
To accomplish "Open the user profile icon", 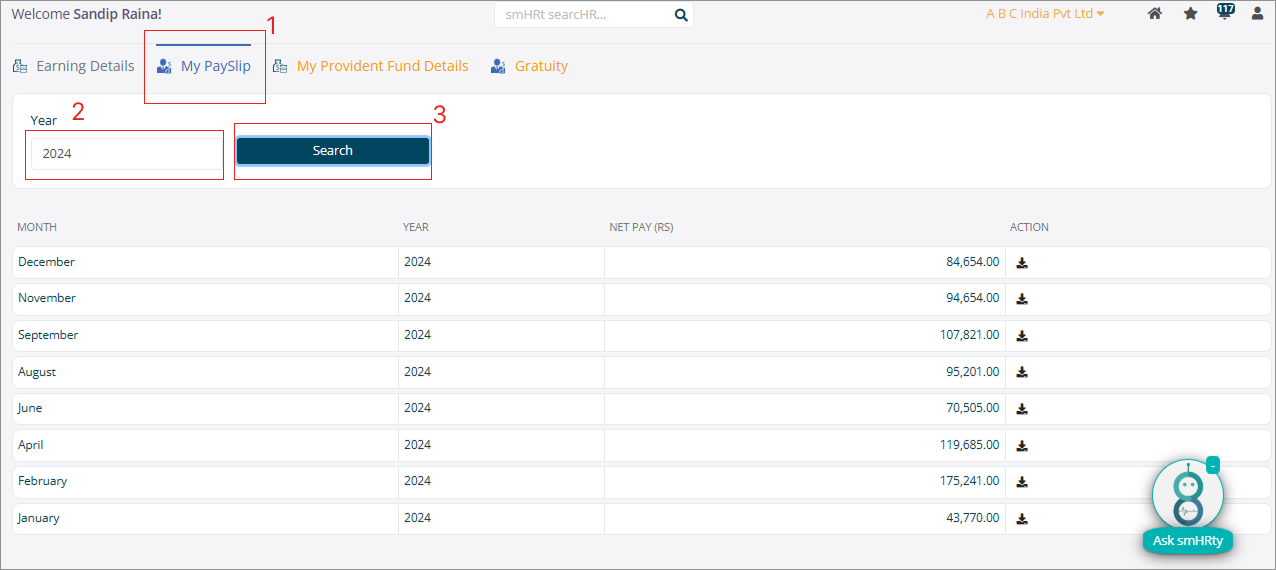I will coord(1258,14).
